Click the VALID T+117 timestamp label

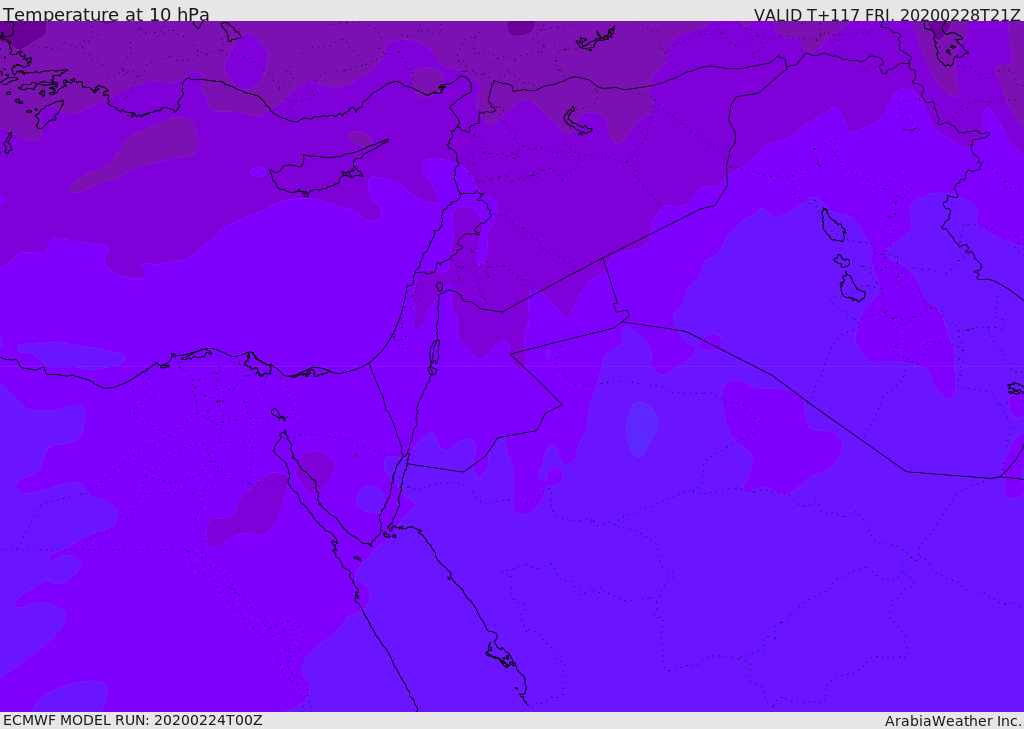point(887,14)
